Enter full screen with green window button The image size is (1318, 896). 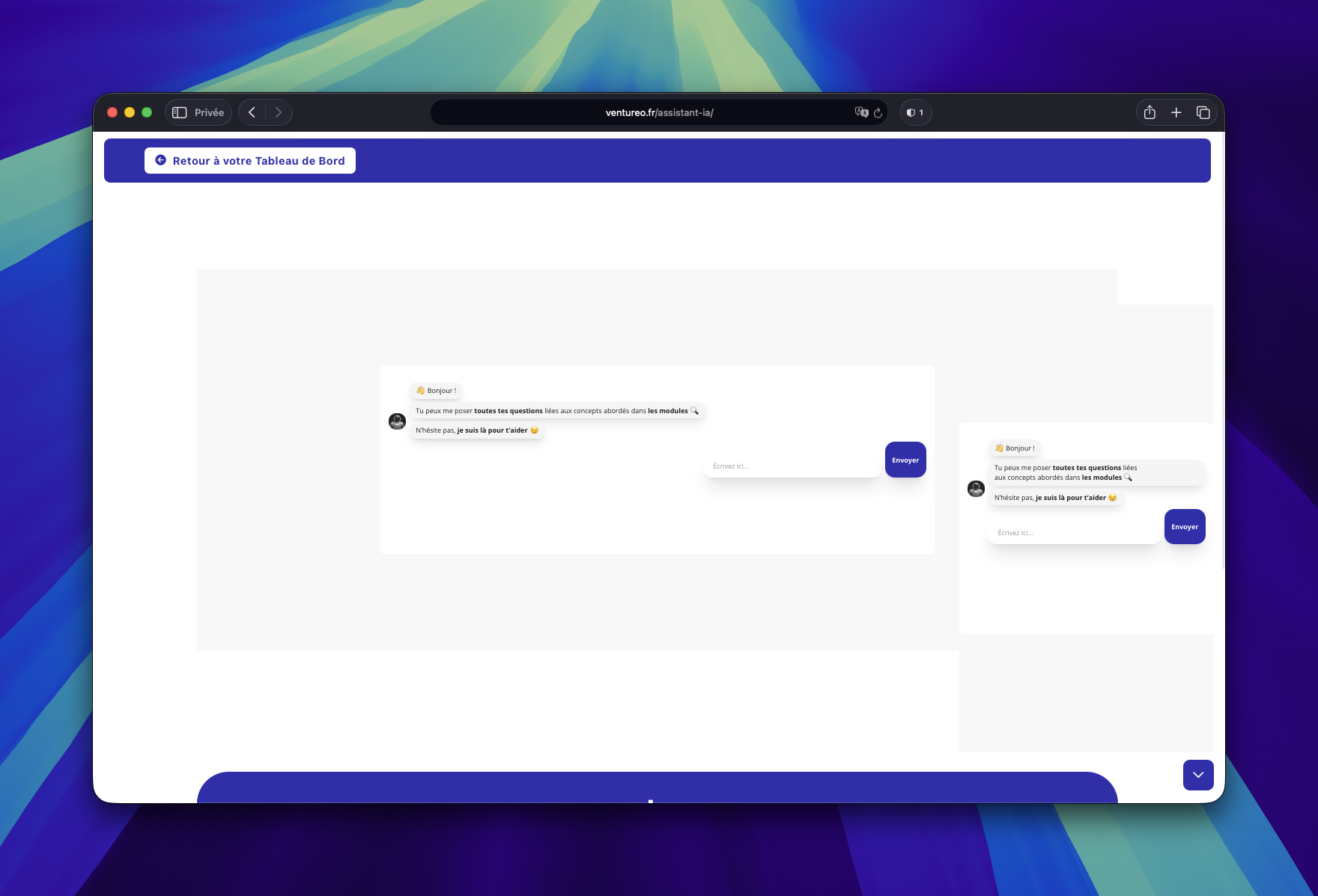pos(147,112)
